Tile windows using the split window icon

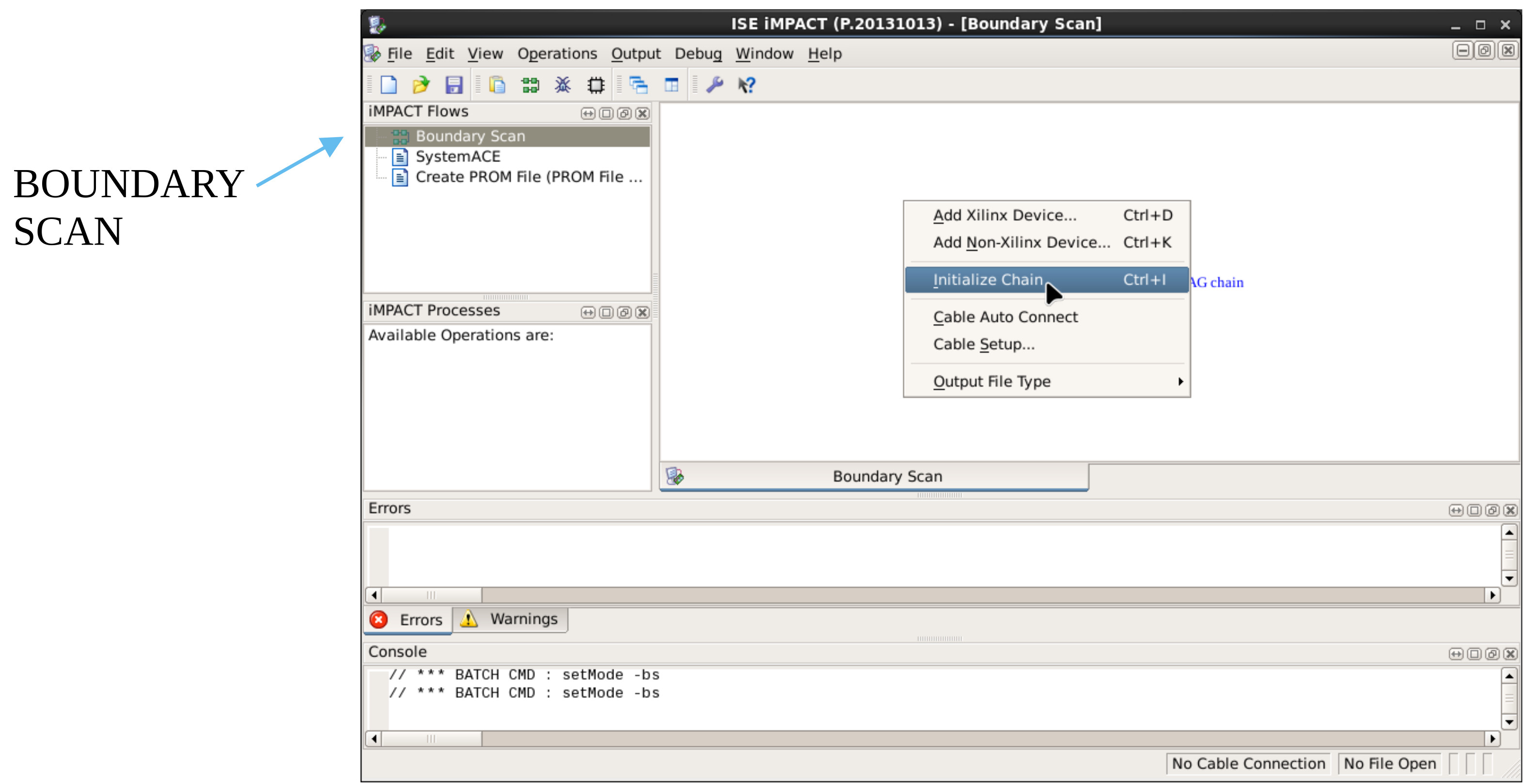click(x=672, y=85)
